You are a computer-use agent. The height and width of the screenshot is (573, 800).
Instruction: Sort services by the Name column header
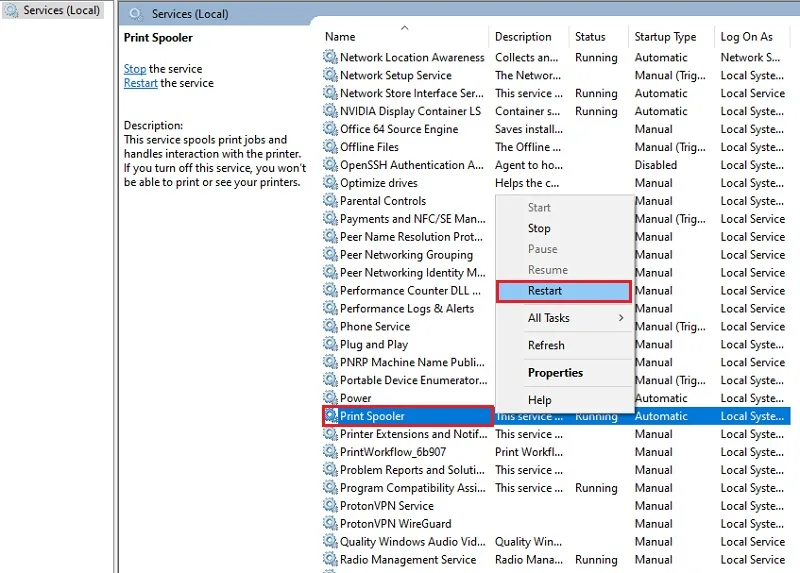pyautogui.click(x=404, y=37)
